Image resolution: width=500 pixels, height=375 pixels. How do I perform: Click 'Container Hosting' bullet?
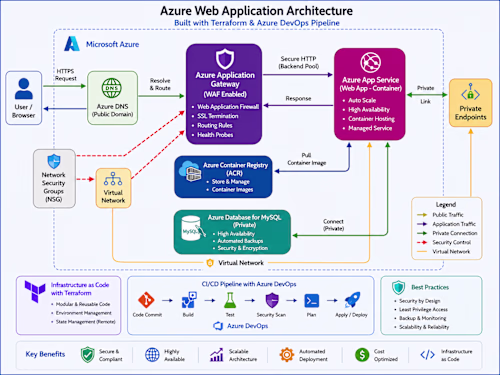371,119
